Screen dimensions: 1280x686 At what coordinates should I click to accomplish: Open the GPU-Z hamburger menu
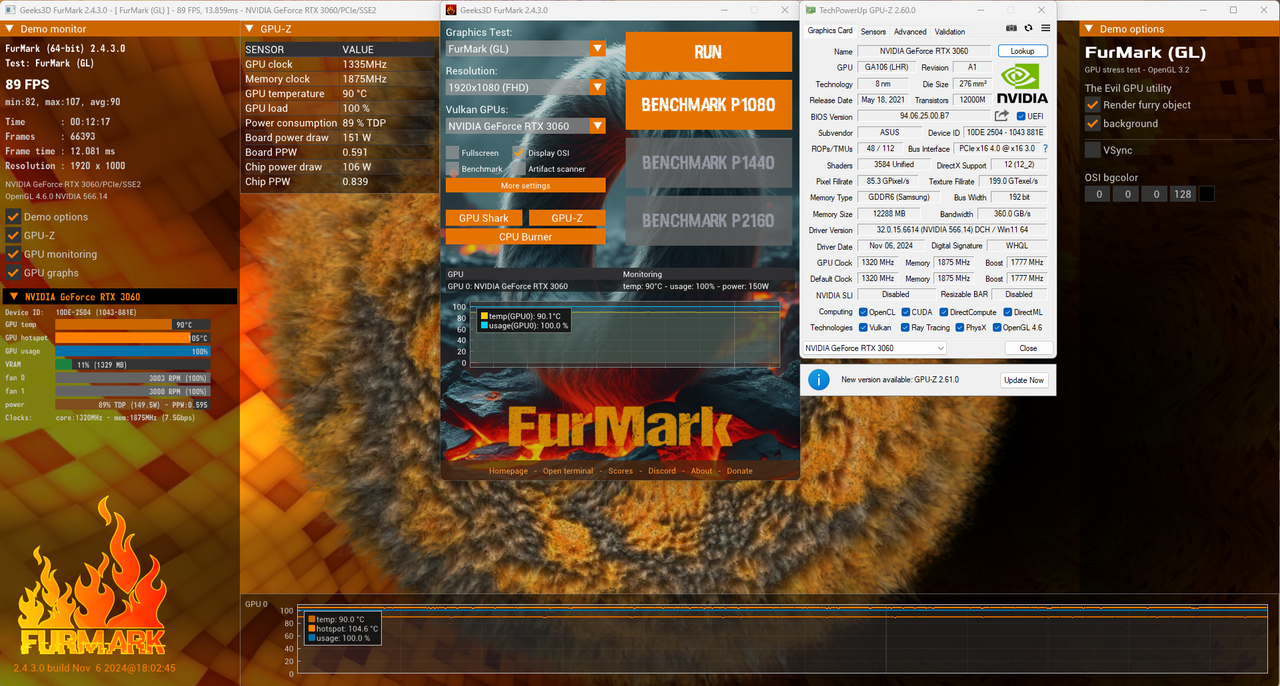pos(1046,28)
